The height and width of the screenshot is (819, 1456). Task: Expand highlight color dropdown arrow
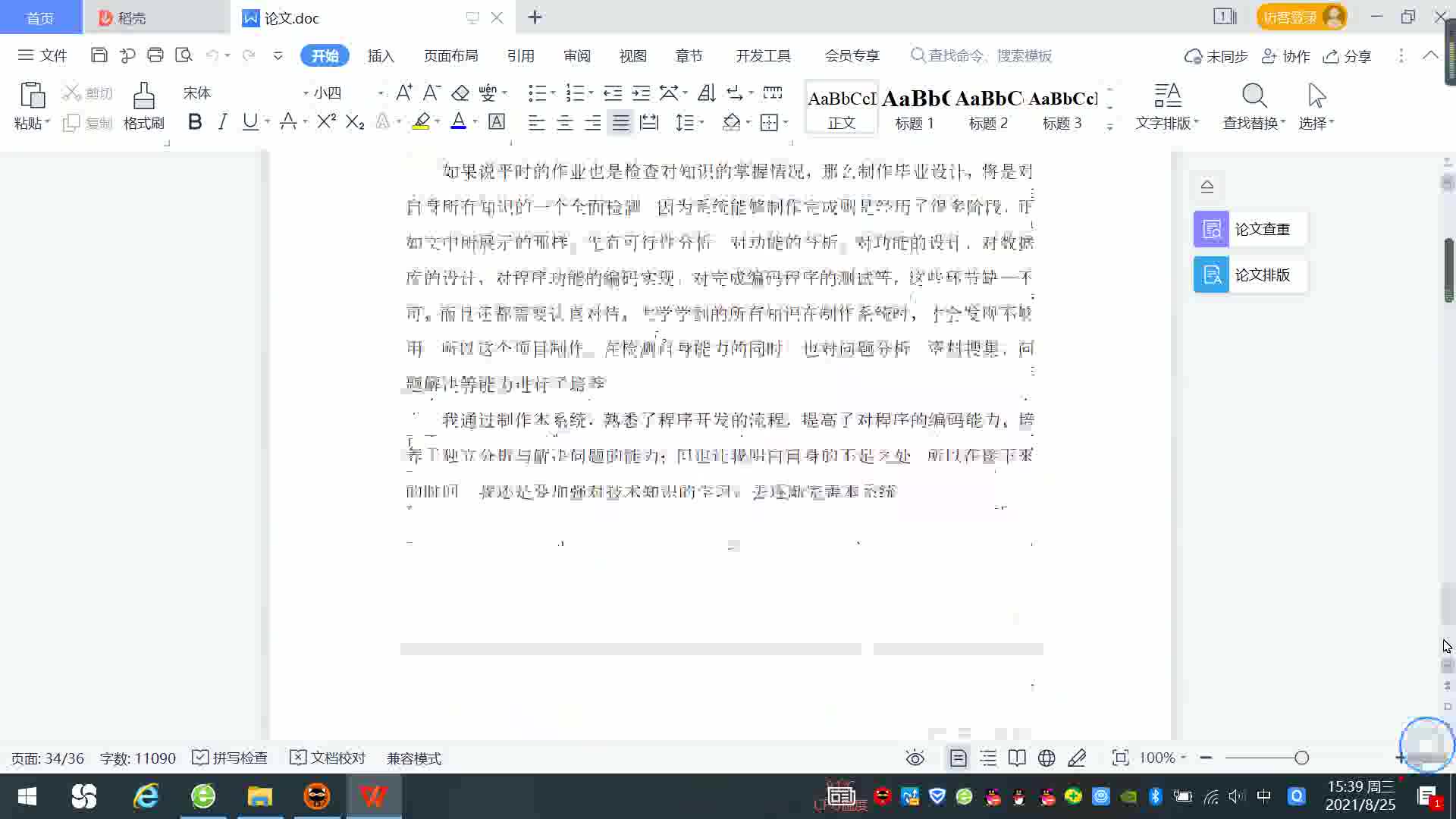point(438,122)
